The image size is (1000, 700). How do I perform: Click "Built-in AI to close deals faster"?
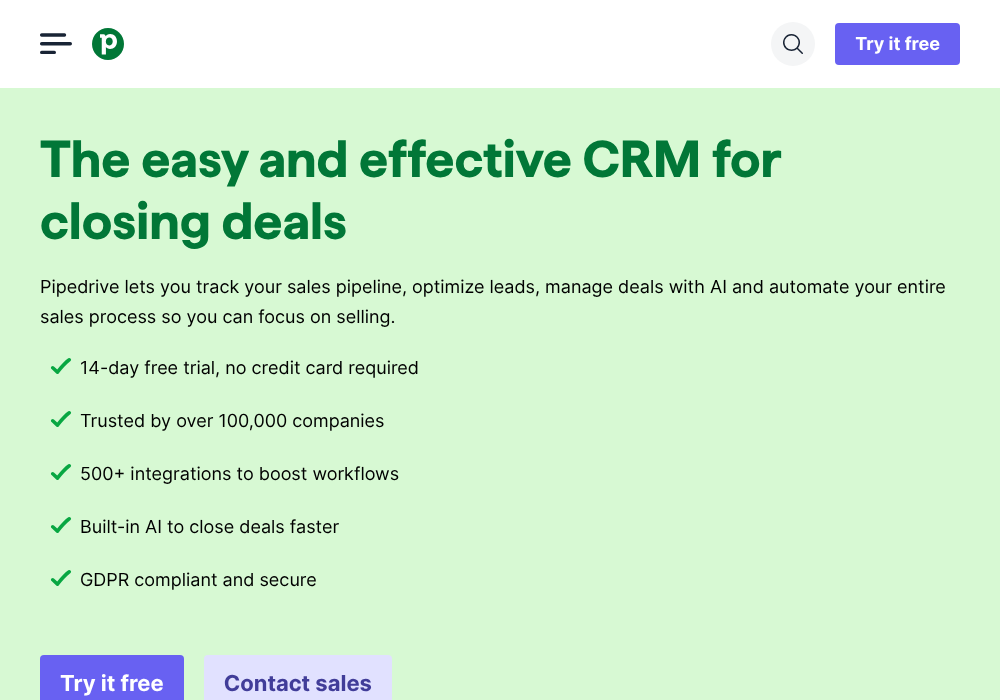[209, 526]
